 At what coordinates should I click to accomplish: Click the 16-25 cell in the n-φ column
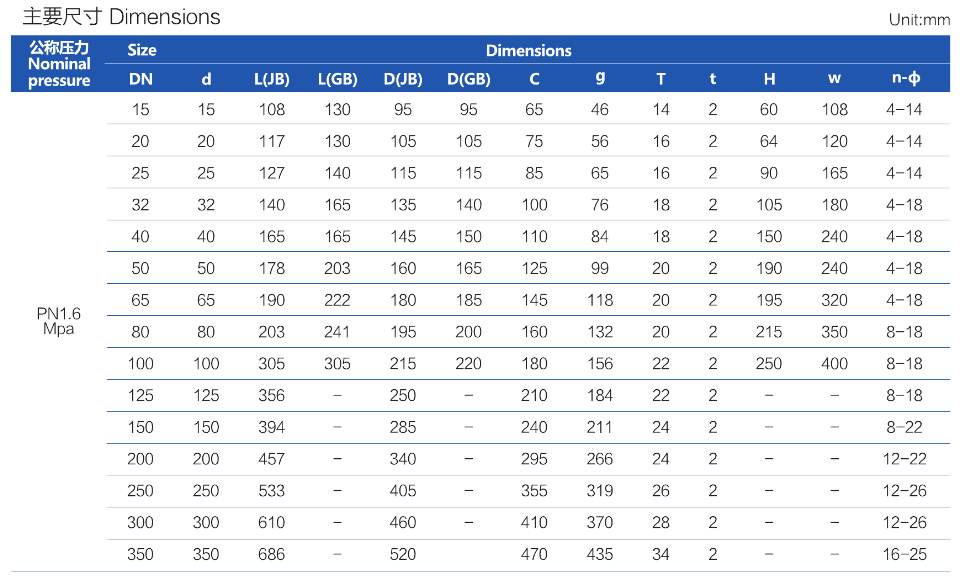click(x=905, y=554)
